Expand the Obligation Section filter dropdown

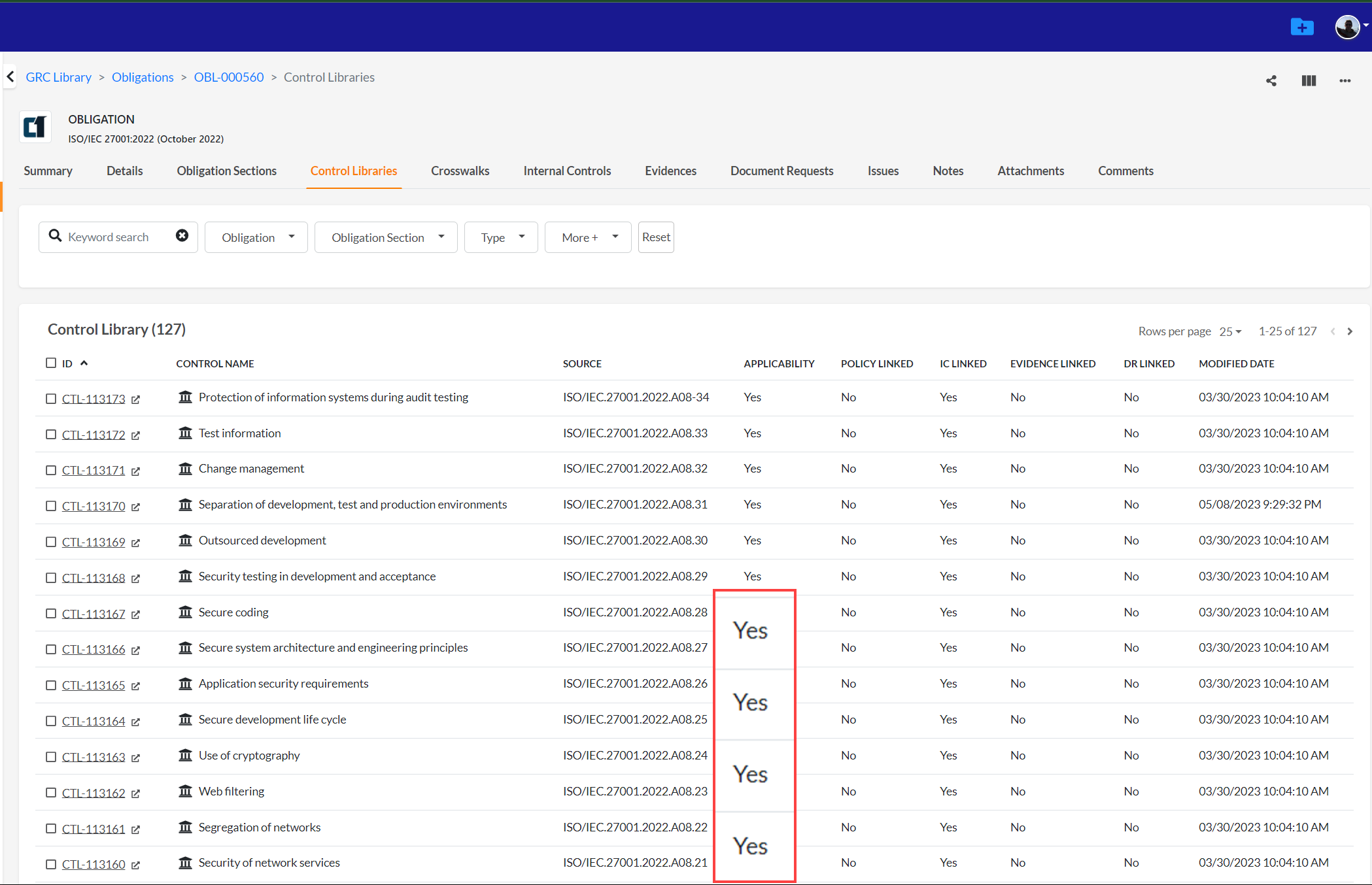[386, 237]
